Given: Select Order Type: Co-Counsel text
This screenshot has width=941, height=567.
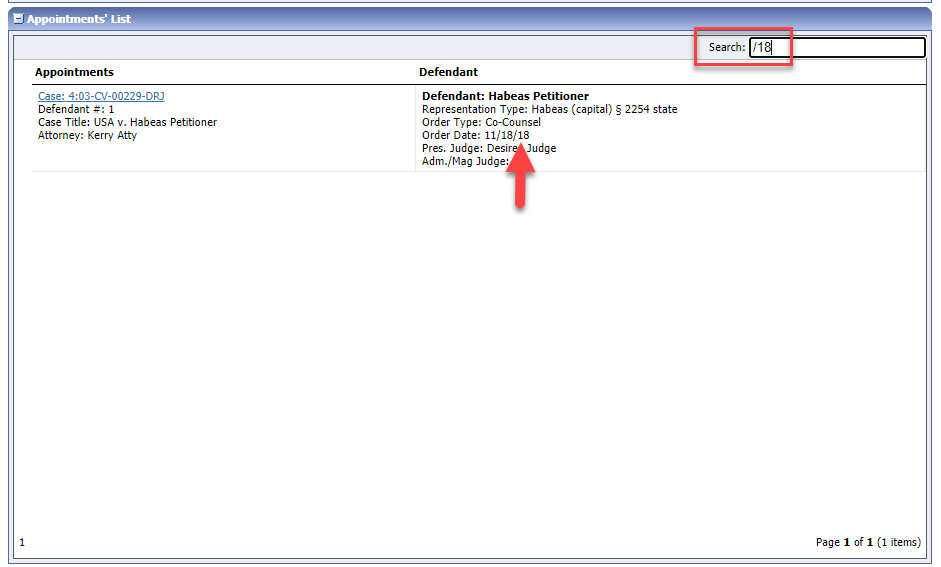Looking at the screenshot, I should pyautogui.click(x=481, y=122).
